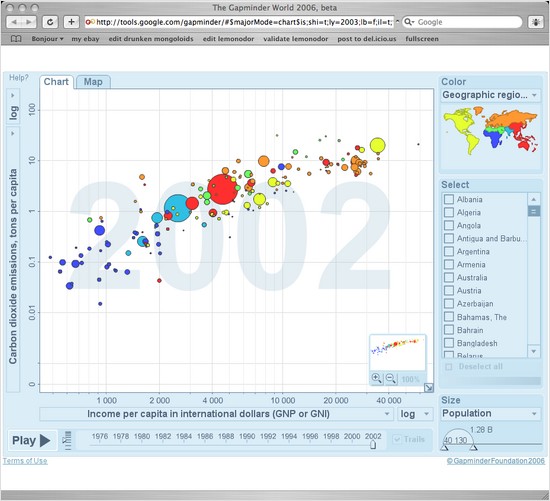Click the chart overview minimap thumbnail
This screenshot has width=550, height=501.
tap(398, 353)
